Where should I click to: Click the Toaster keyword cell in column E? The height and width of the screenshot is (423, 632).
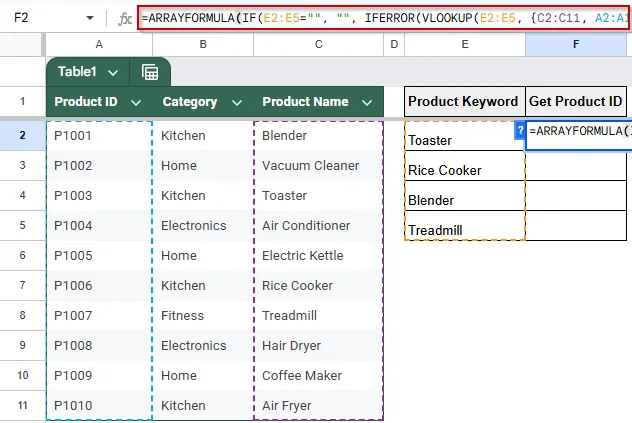click(465, 136)
